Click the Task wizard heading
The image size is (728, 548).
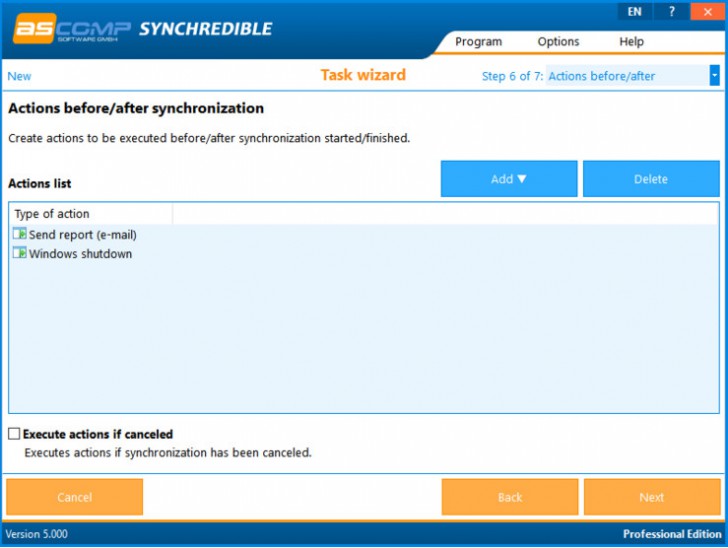[x=363, y=75]
